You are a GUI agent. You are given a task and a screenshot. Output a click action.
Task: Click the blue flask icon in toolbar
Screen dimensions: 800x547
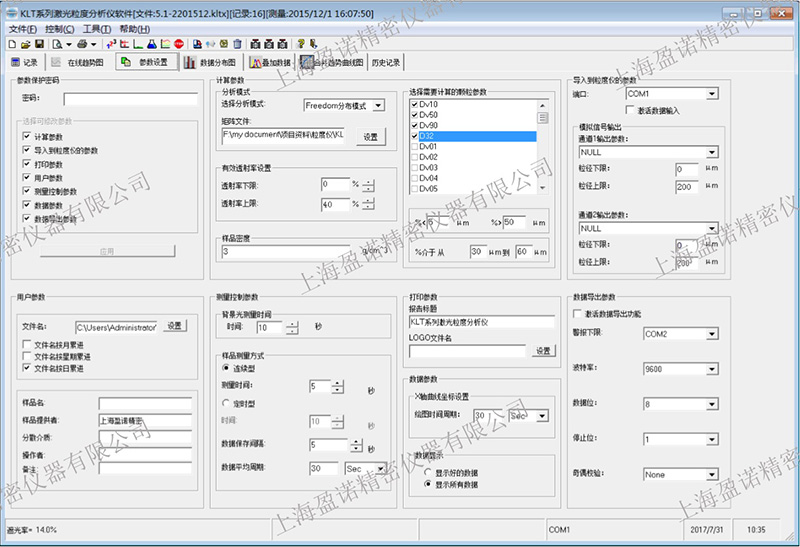(150, 44)
